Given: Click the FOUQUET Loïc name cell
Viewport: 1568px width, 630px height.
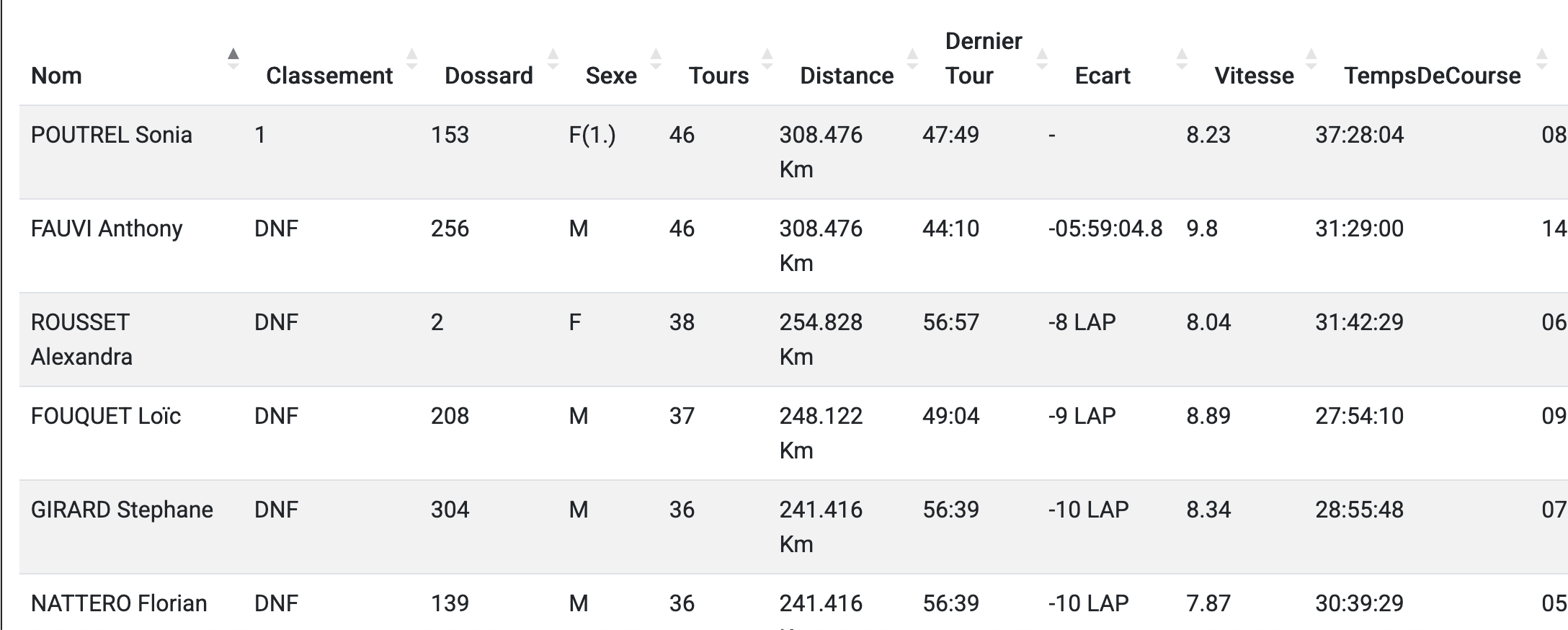Looking at the screenshot, I should [106, 416].
